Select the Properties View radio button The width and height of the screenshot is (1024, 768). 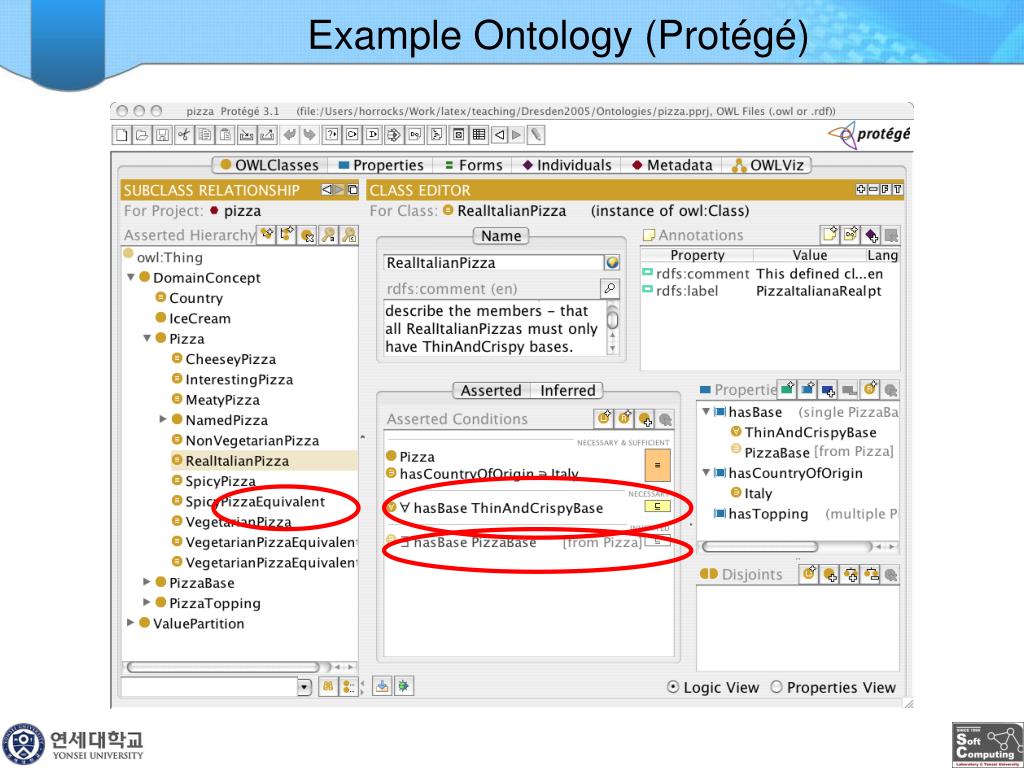(776, 687)
